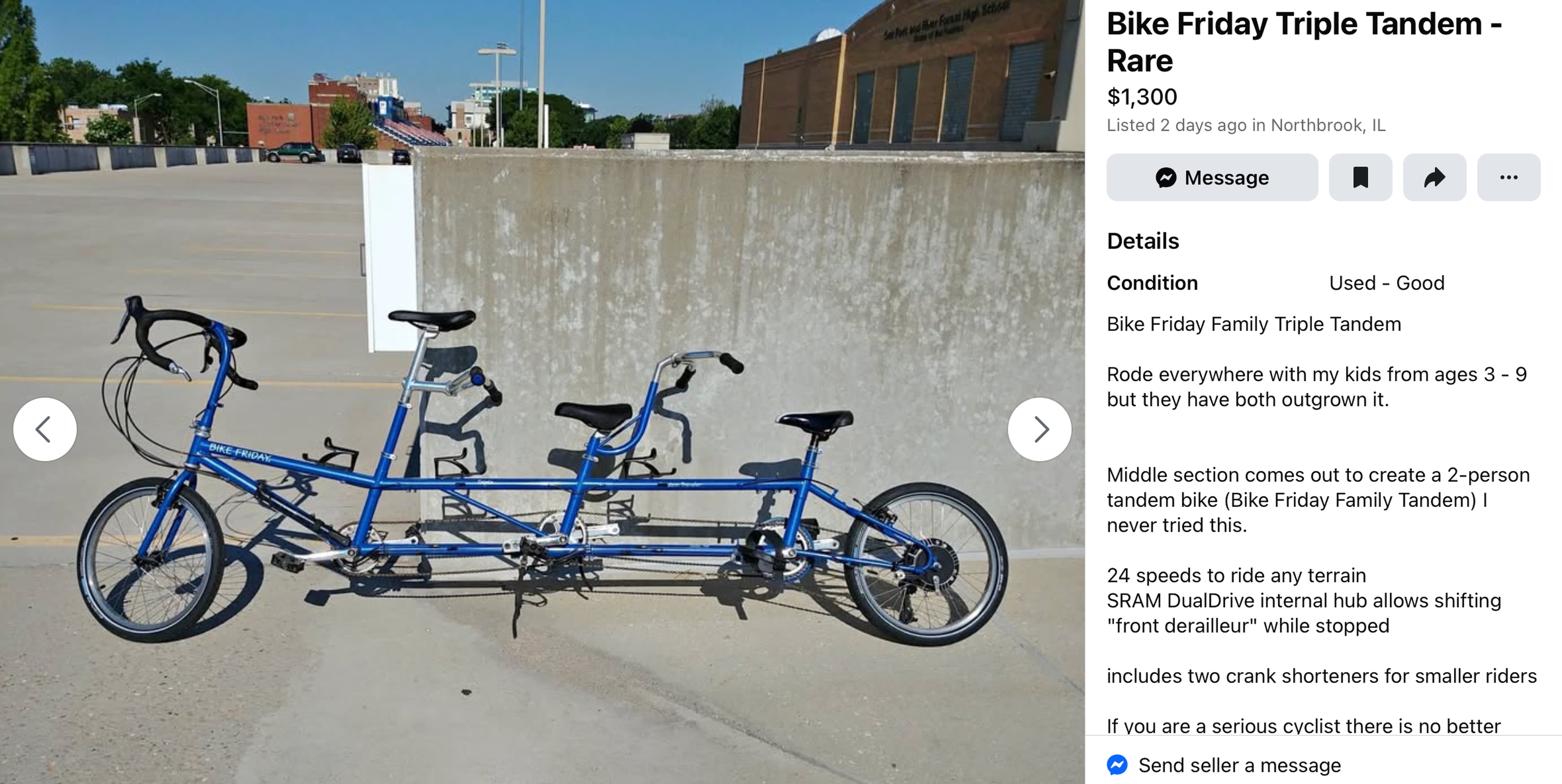Click the Middle section comes out paragraph
The image size is (1562, 784).
pos(1318,500)
